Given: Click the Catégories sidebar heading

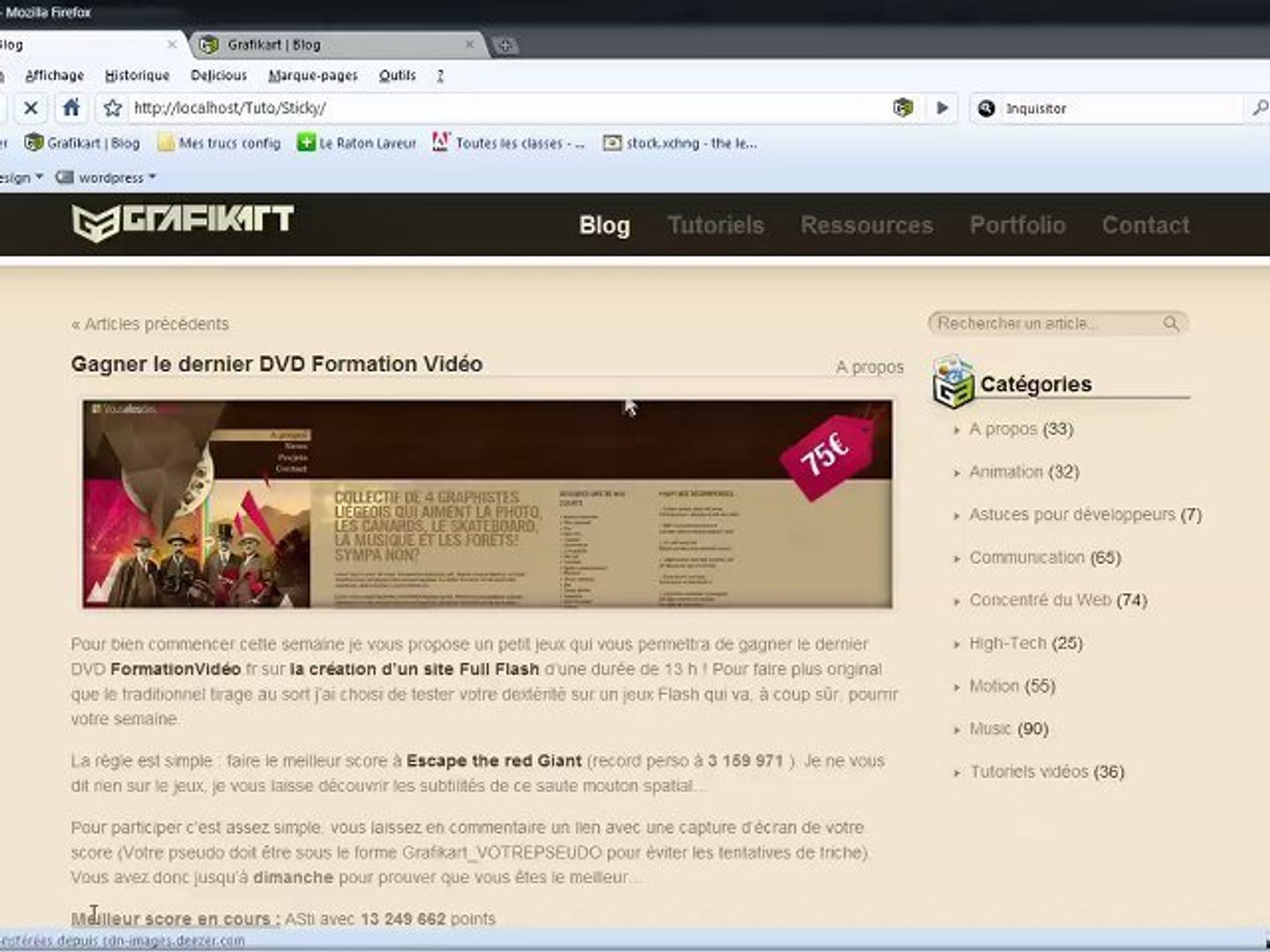Looking at the screenshot, I should (x=1035, y=384).
